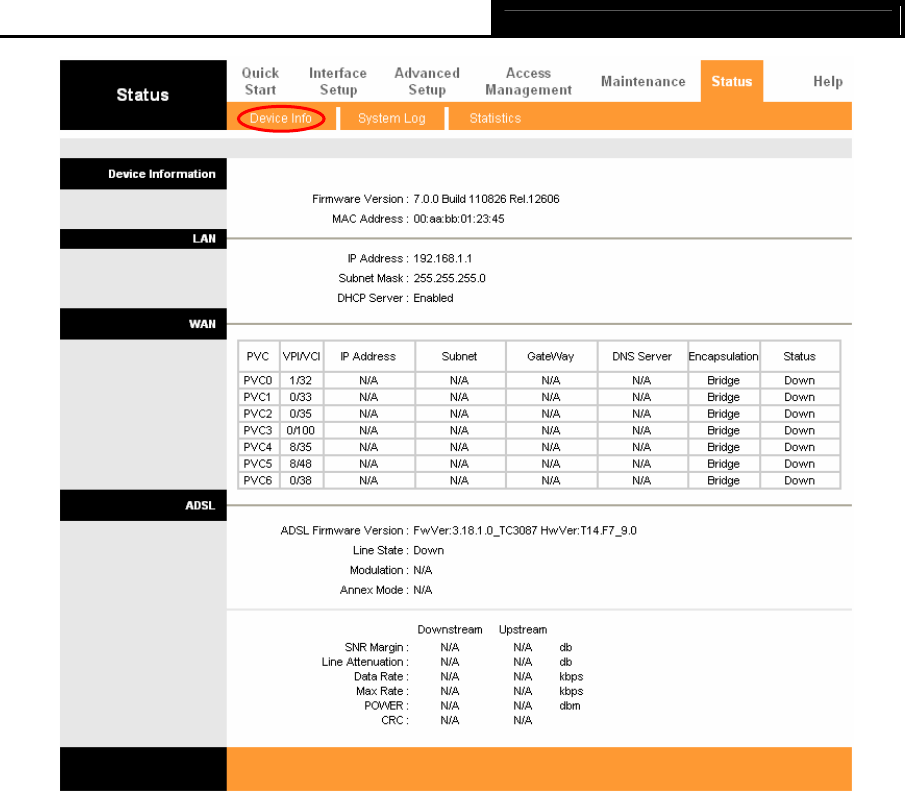Image resolution: width=905 pixels, height=792 pixels.
Task: View the Statistics submenu
Action: click(x=495, y=118)
